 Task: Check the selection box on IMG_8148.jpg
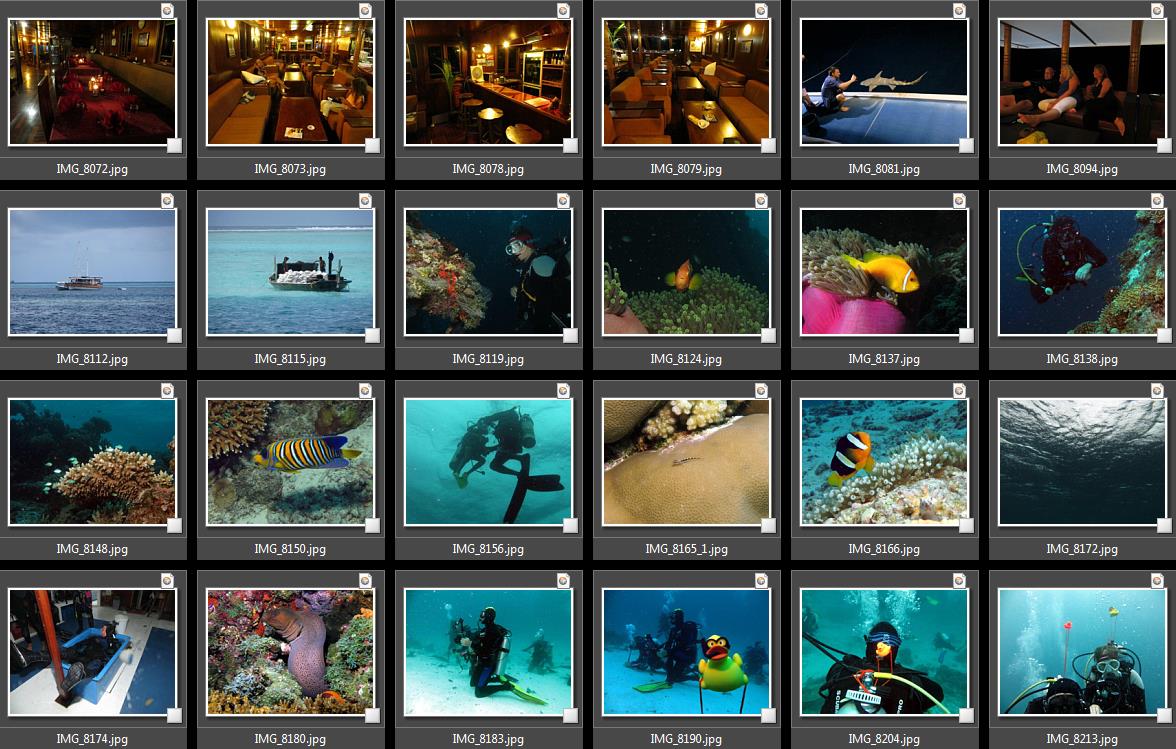[175, 526]
